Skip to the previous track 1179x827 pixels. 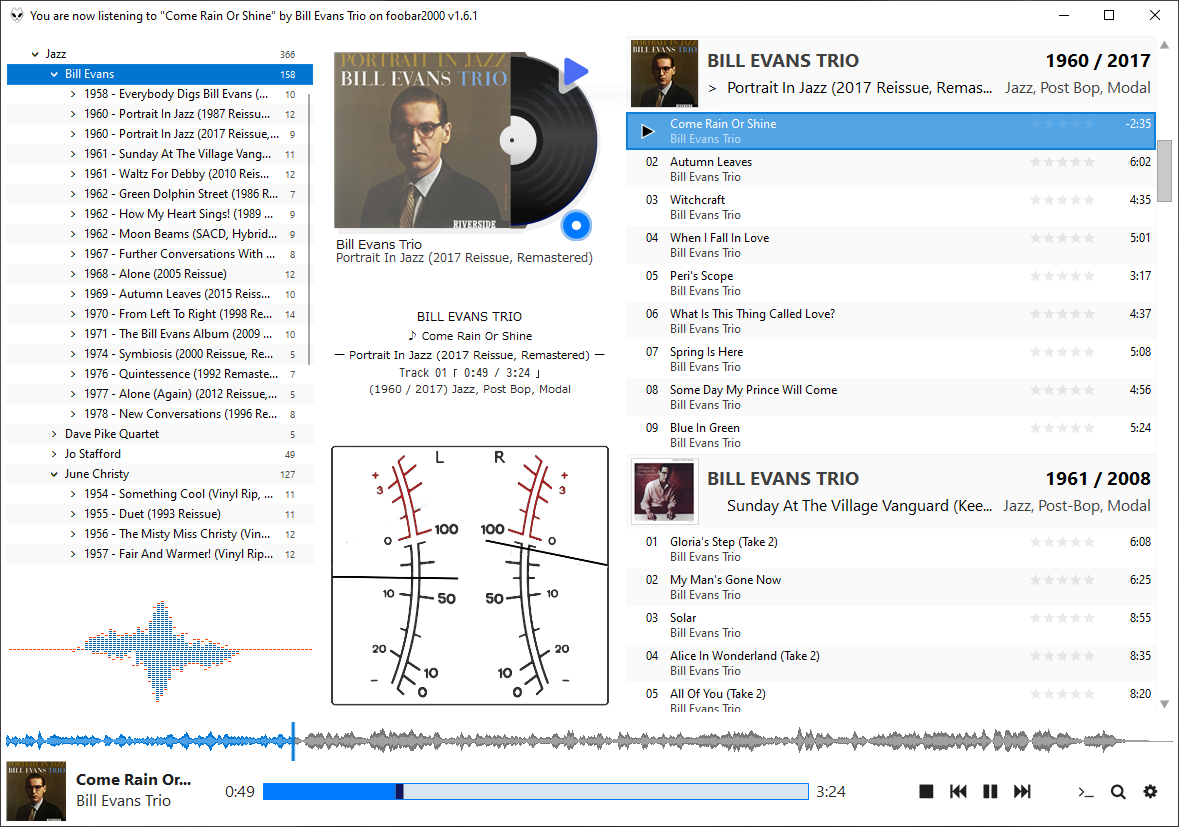(958, 791)
